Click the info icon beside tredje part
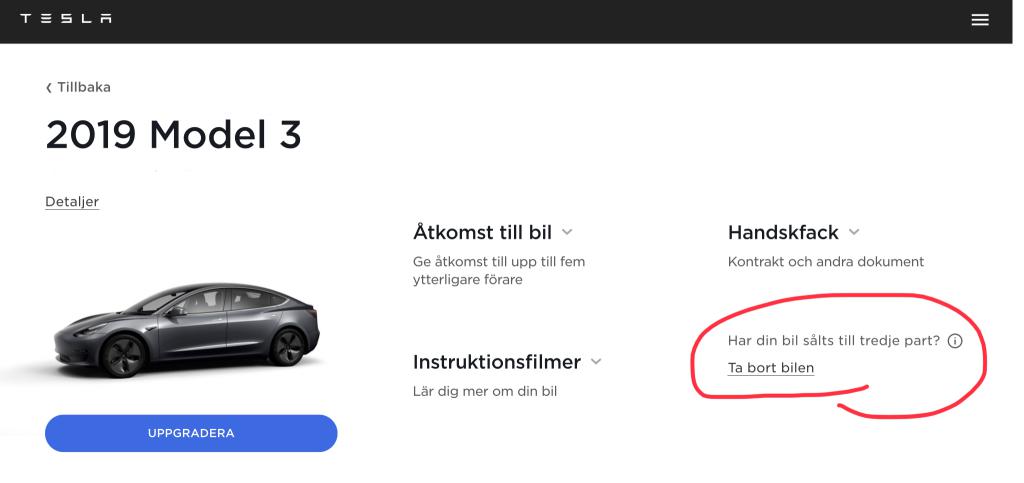The width and height of the screenshot is (1024, 483). pos(955,341)
